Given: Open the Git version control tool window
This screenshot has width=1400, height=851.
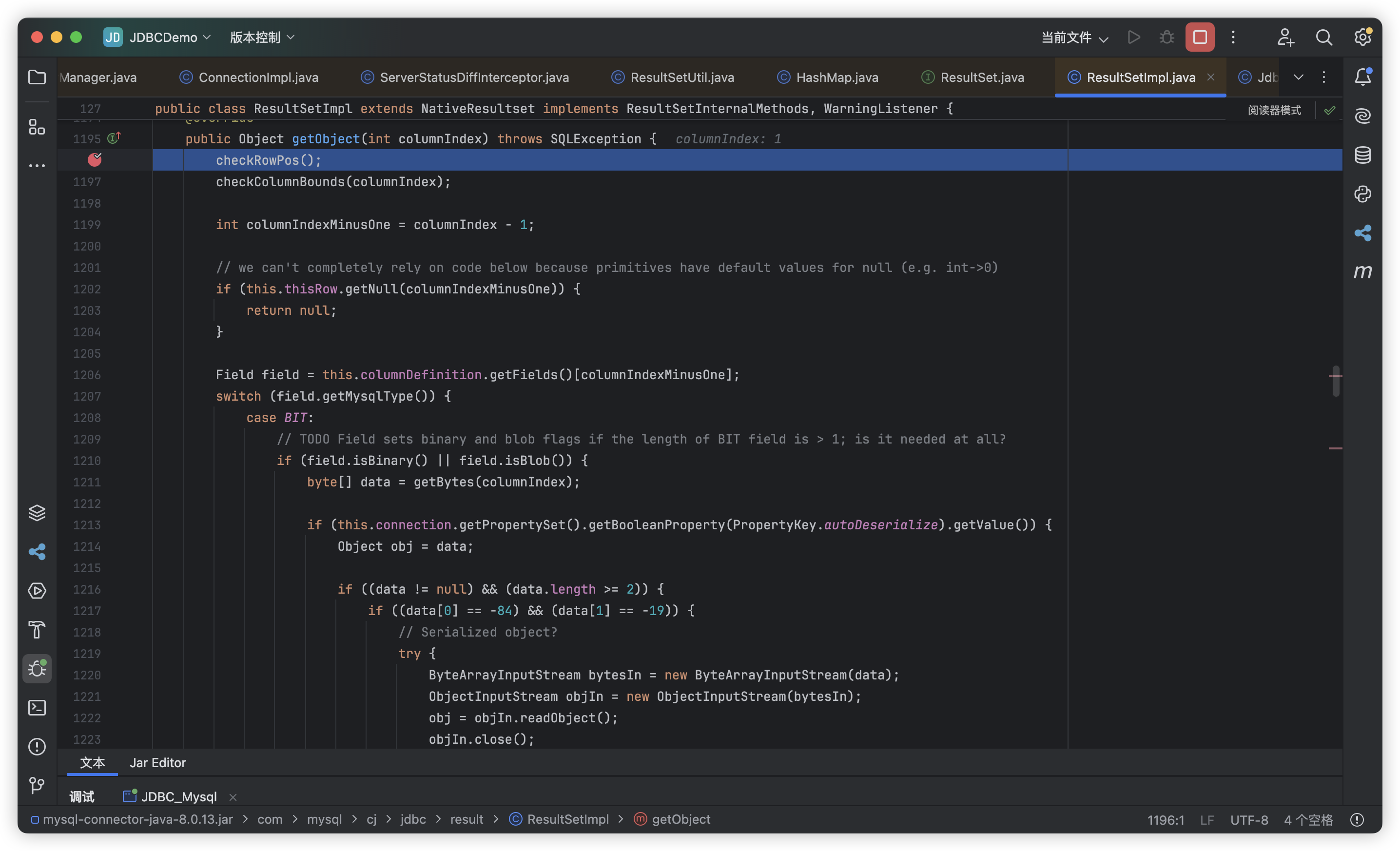Looking at the screenshot, I should [37, 785].
